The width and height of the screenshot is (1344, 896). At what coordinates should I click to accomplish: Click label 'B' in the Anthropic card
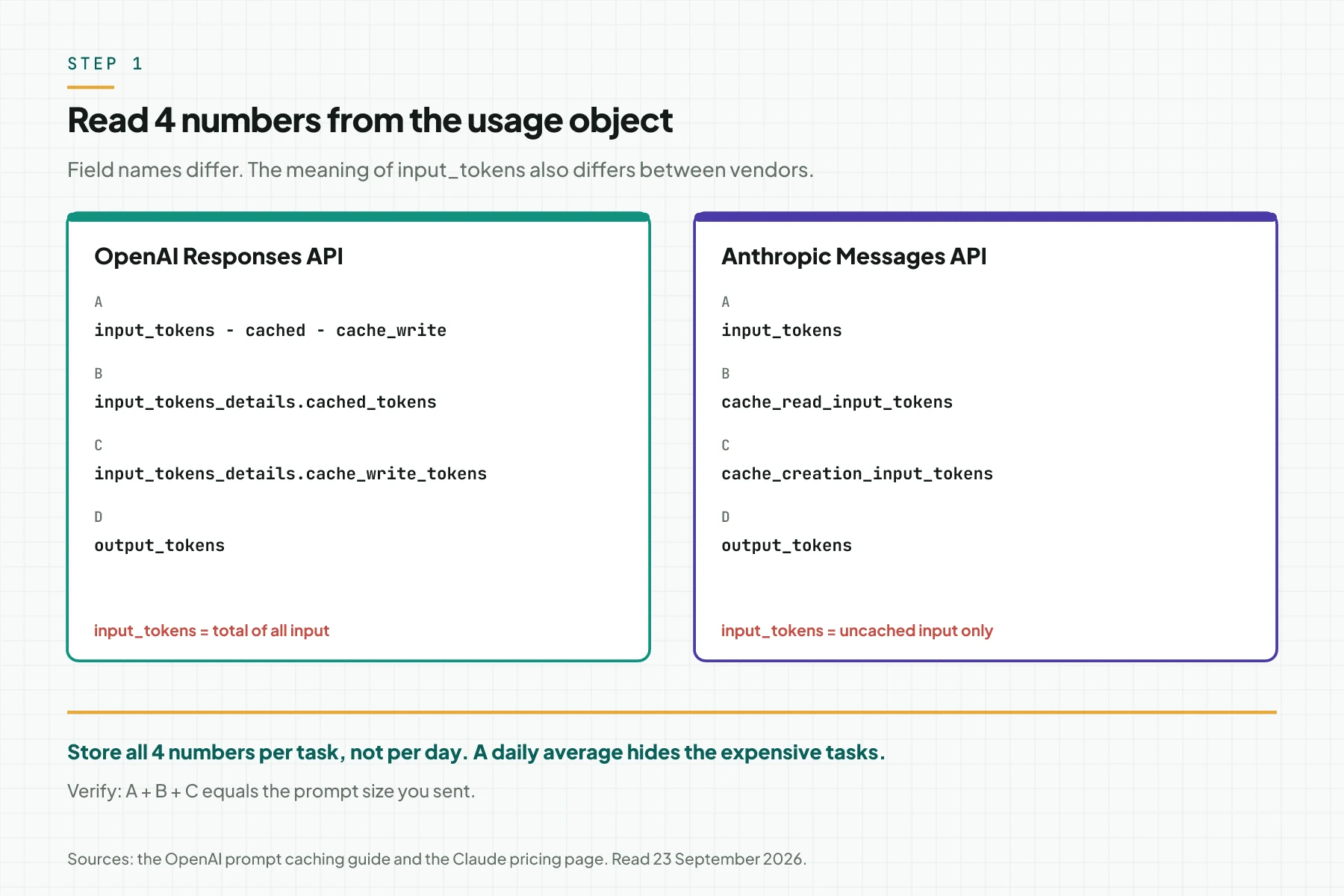726,373
